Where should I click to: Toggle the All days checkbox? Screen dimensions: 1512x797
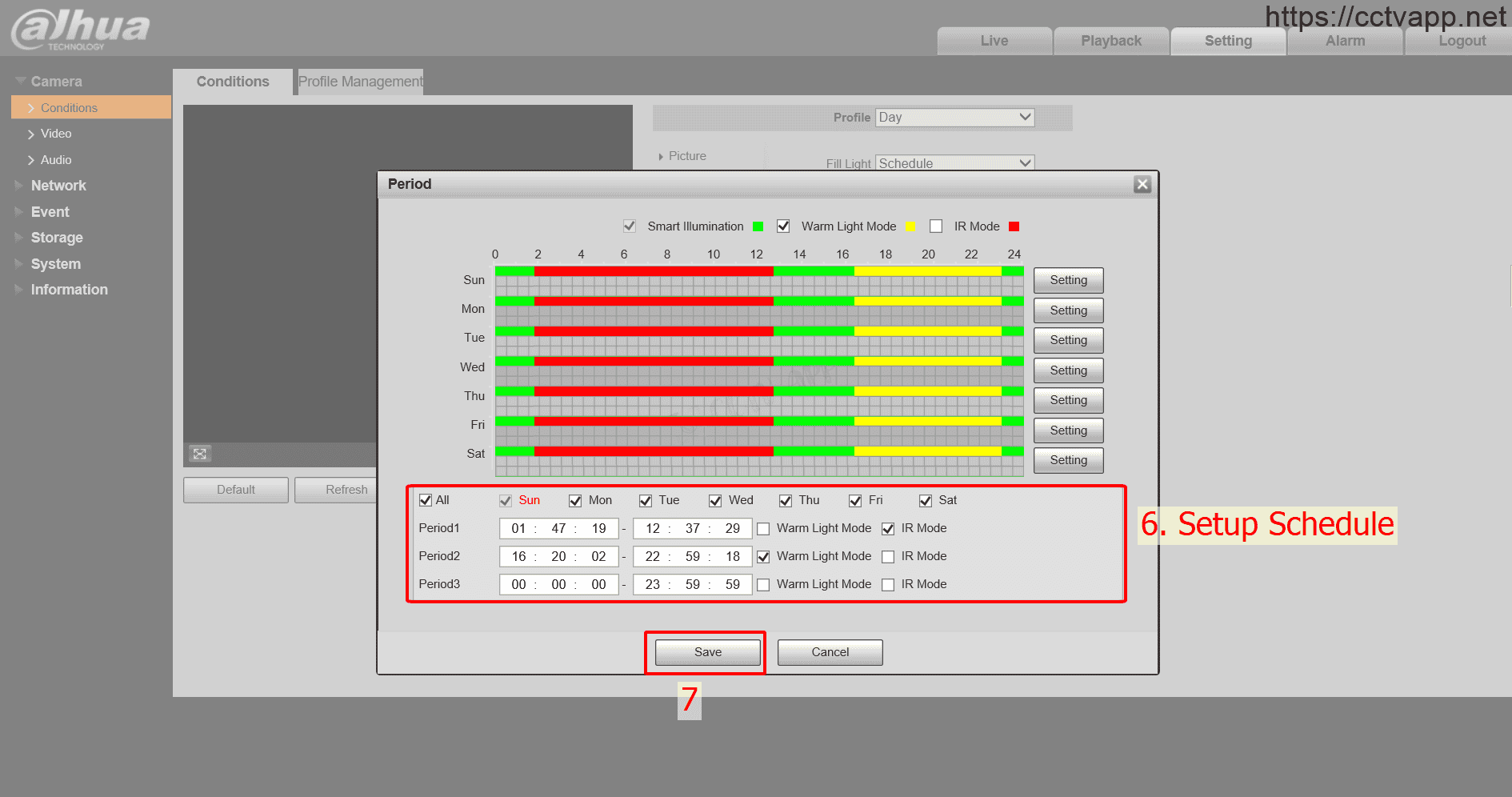click(426, 500)
